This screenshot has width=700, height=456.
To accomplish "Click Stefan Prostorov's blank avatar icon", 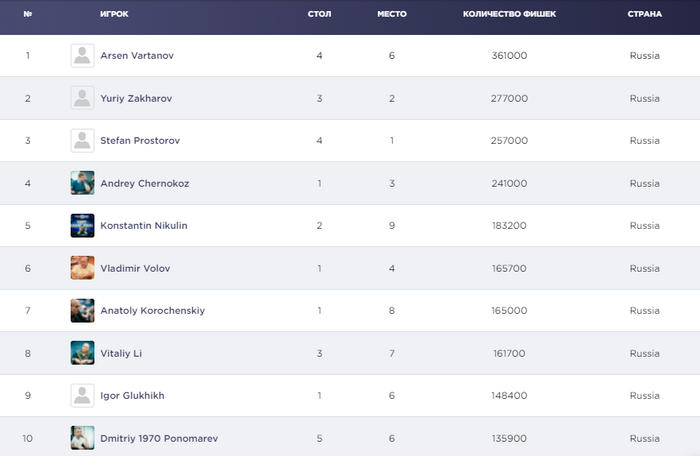I will click(x=82, y=141).
